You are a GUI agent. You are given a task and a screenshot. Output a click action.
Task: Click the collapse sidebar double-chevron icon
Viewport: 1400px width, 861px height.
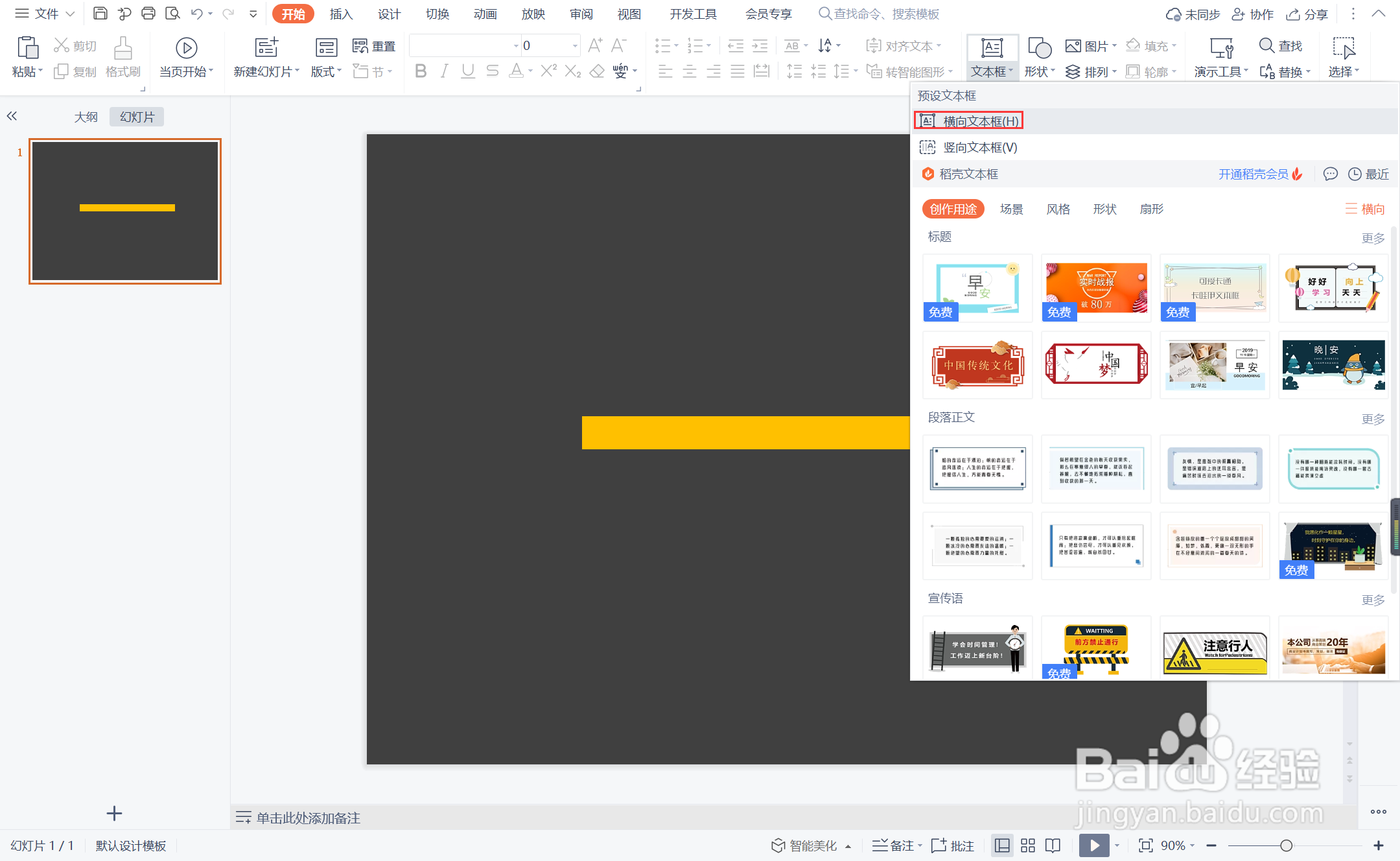pos(12,116)
